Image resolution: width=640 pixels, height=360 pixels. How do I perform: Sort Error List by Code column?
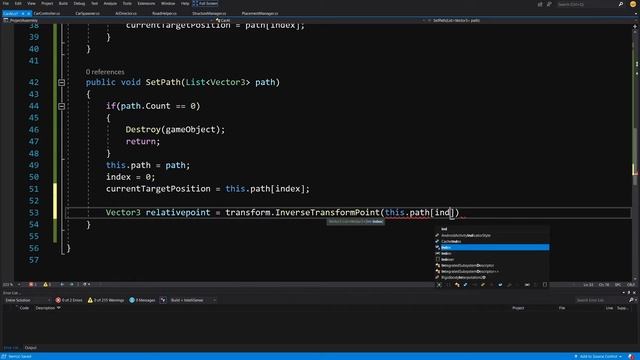click(24, 308)
